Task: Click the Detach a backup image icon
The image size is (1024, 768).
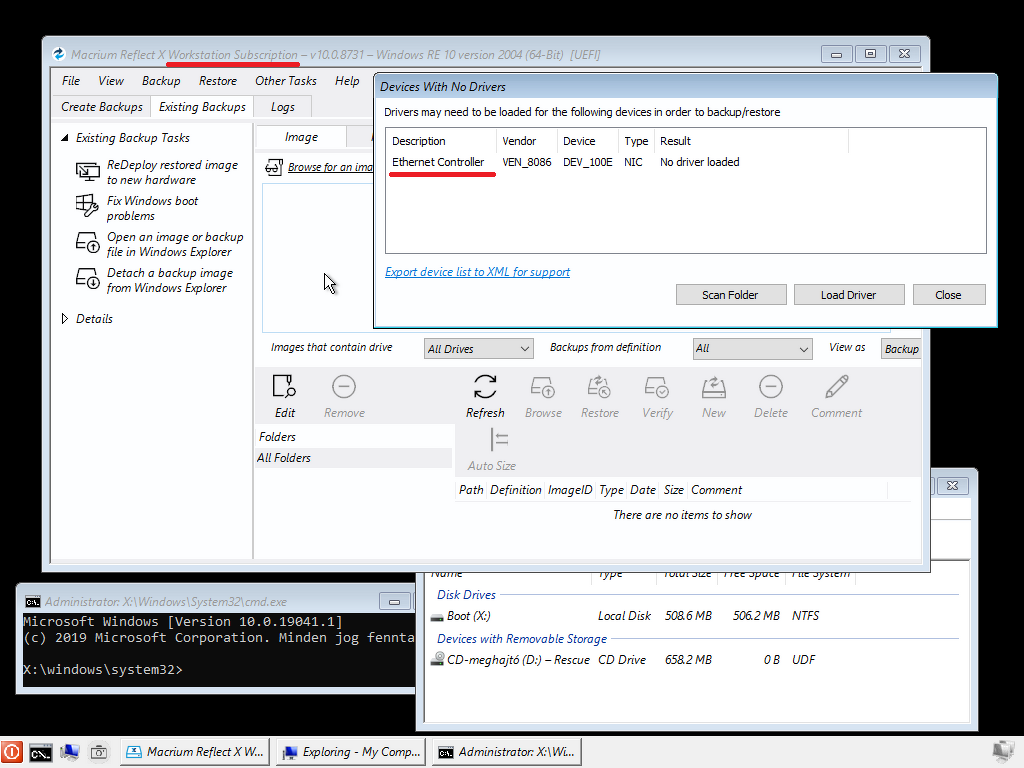Action: (87, 279)
